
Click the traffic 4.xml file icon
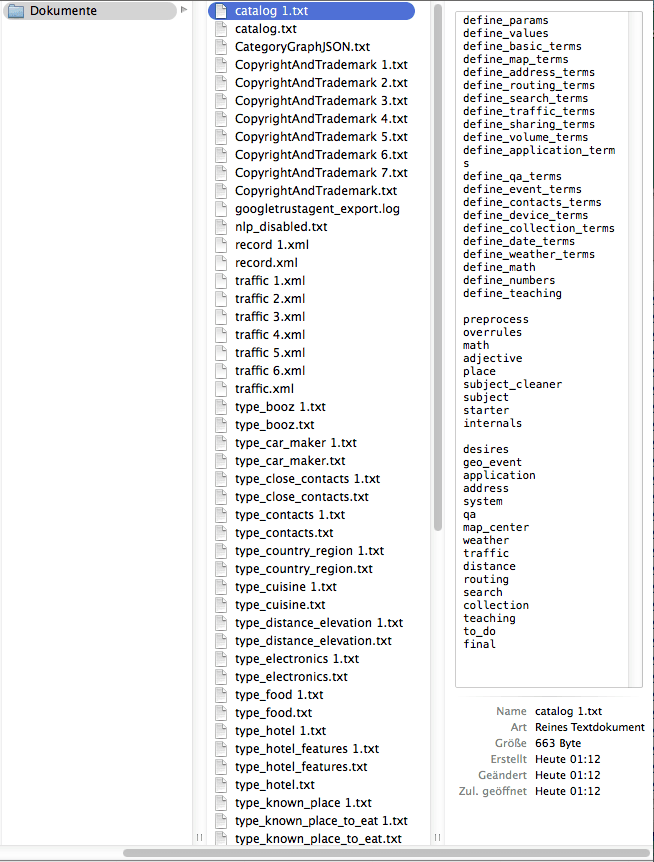tap(221, 335)
